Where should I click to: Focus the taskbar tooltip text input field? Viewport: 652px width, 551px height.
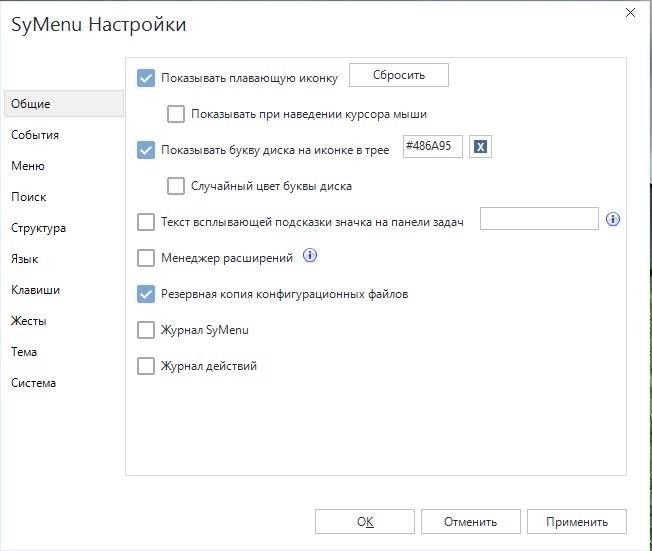click(539, 218)
